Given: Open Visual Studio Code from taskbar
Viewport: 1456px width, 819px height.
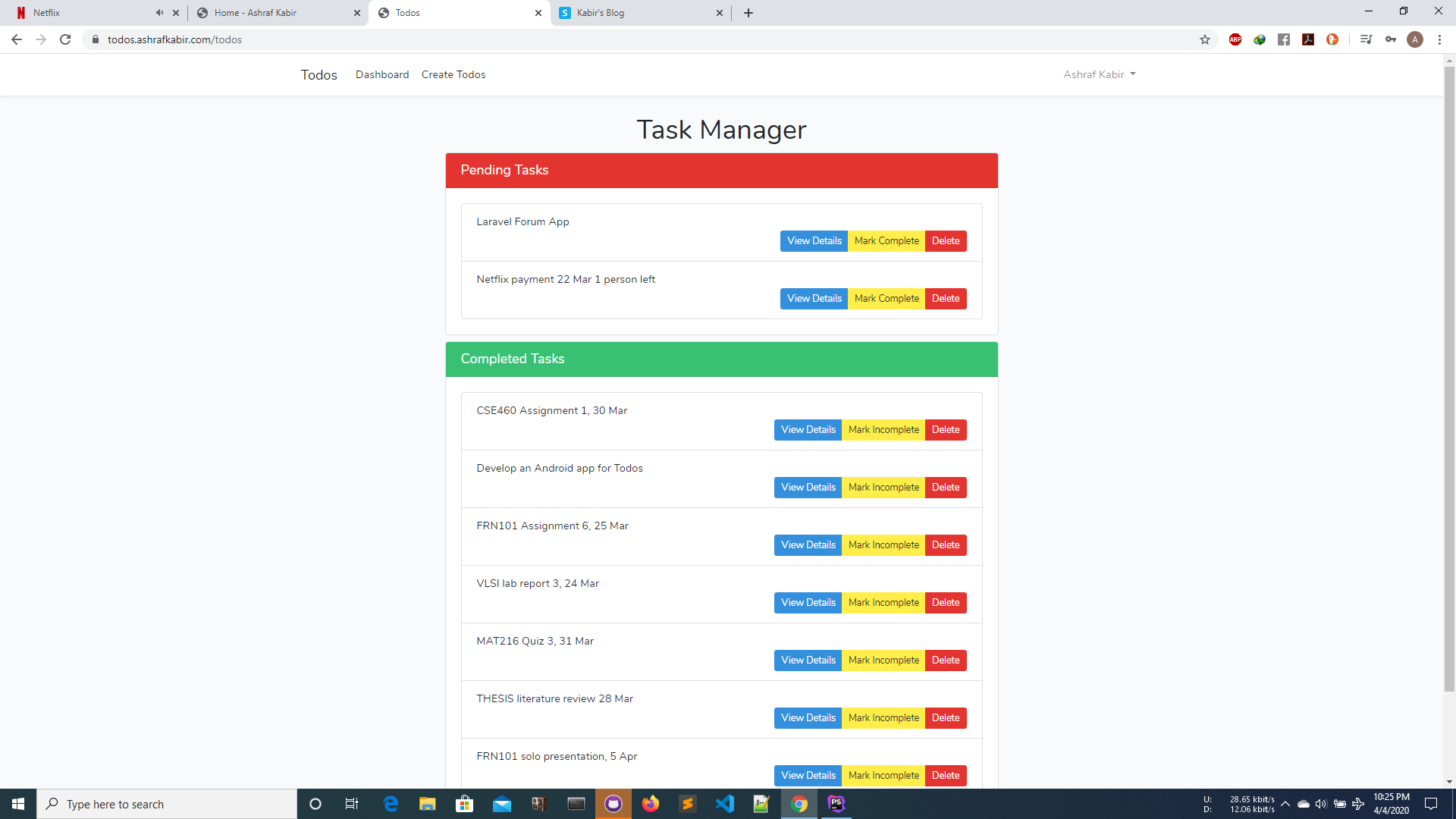Looking at the screenshot, I should click(724, 804).
